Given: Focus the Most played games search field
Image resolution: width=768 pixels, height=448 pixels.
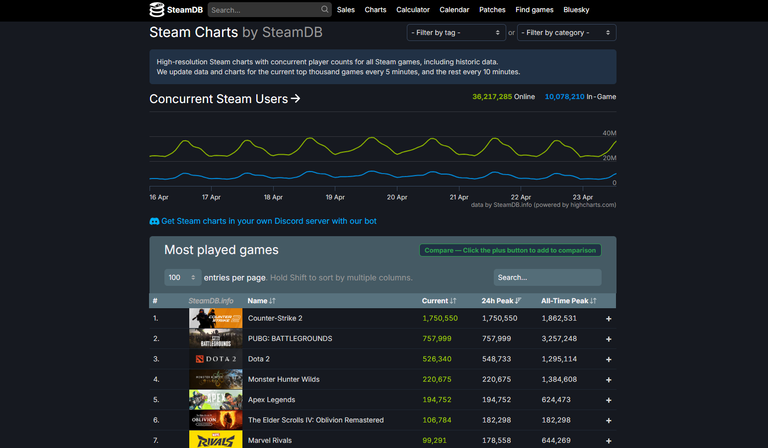Looking at the screenshot, I should tap(548, 278).
